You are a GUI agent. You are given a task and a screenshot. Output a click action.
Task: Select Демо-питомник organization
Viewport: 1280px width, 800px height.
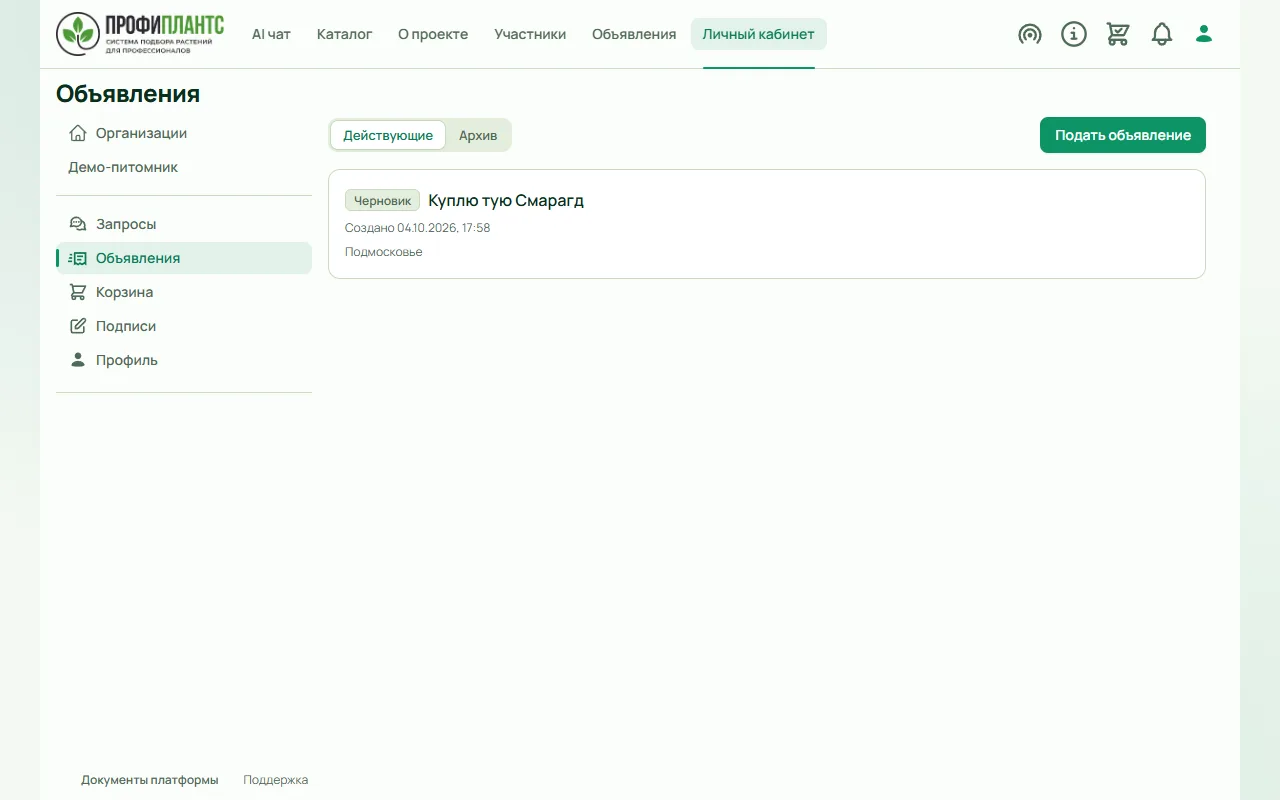(123, 167)
